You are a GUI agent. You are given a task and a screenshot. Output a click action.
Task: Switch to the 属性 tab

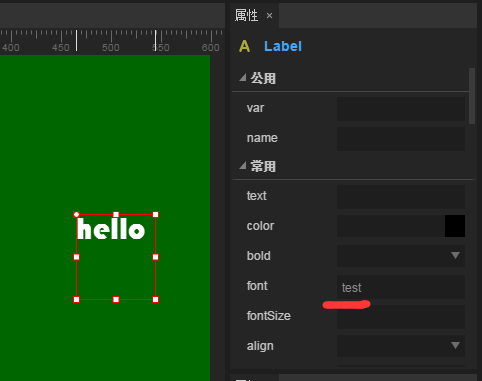pyautogui.click(x=246, y=15)
